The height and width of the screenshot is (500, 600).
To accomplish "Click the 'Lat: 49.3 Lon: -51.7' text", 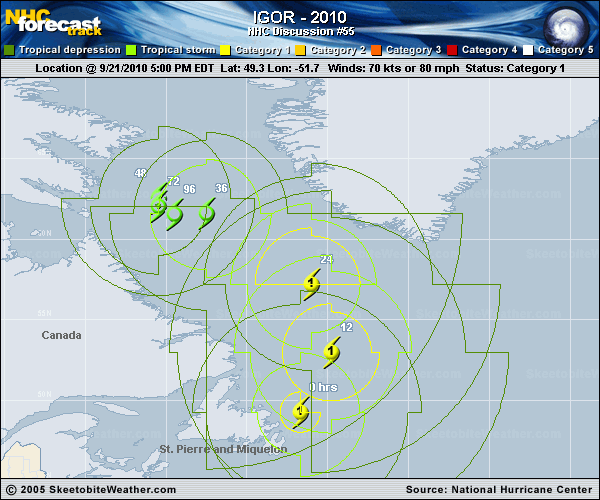I will pyautogui.click(x=270, y=68).
